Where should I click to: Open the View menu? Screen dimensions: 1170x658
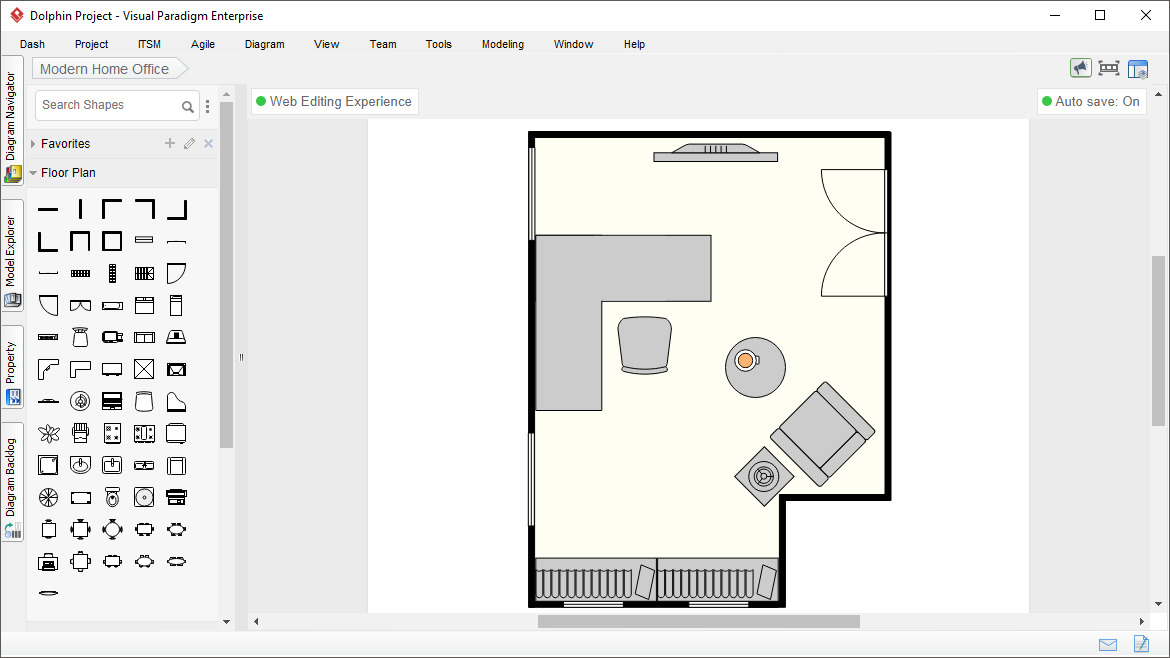pyautogui.click(x=327, y=44)
